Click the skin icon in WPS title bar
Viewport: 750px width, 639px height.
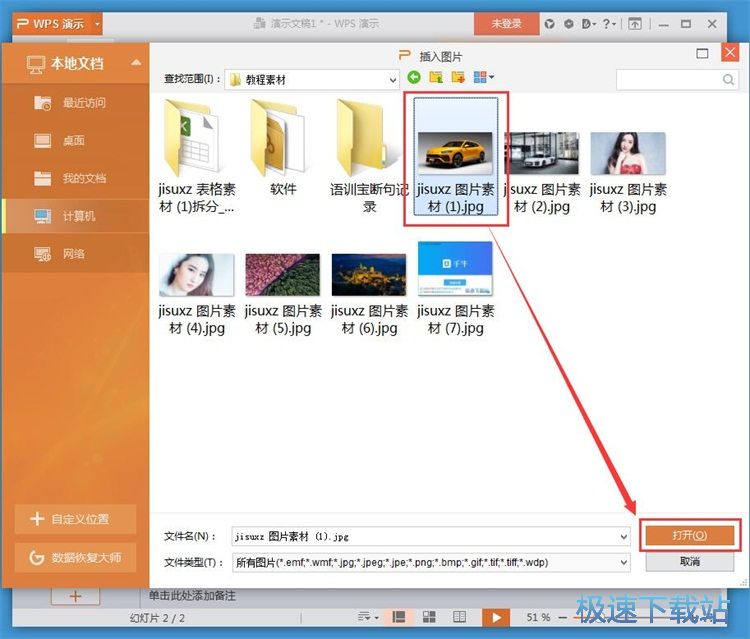[550, 23]
